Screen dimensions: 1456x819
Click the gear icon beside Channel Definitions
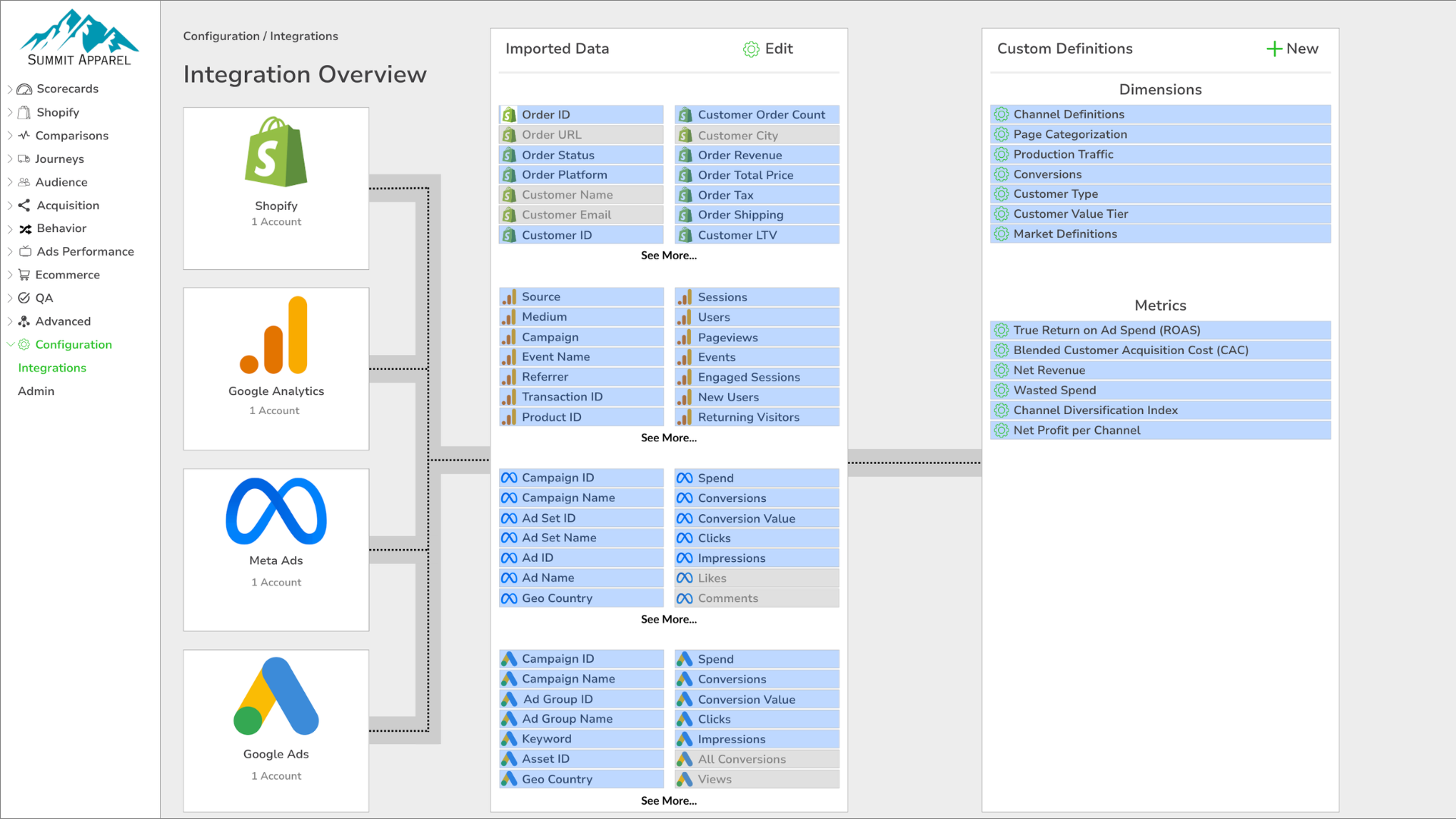(x=1001, y=114)
